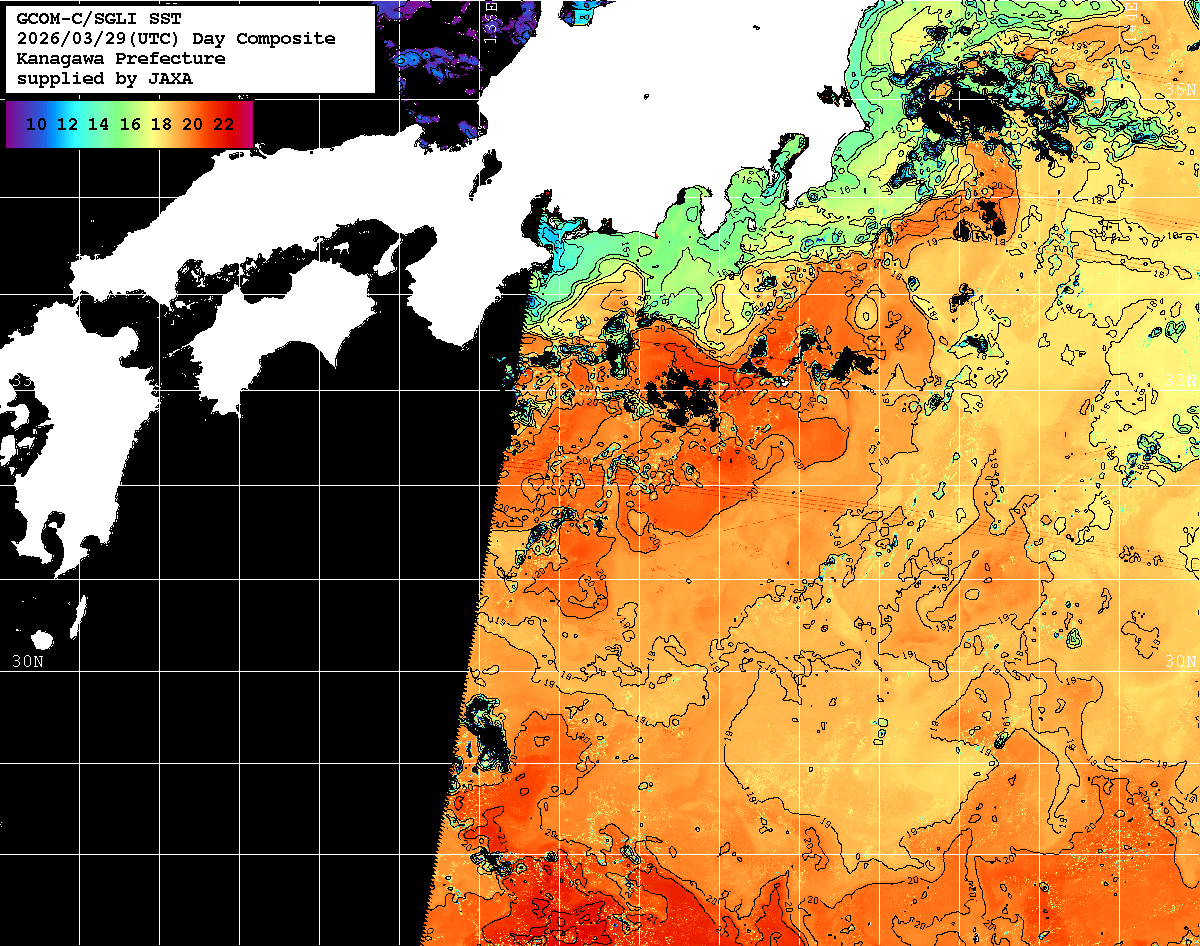
Task: Click the 30N label on the left edge
Action: pos(28,661)
